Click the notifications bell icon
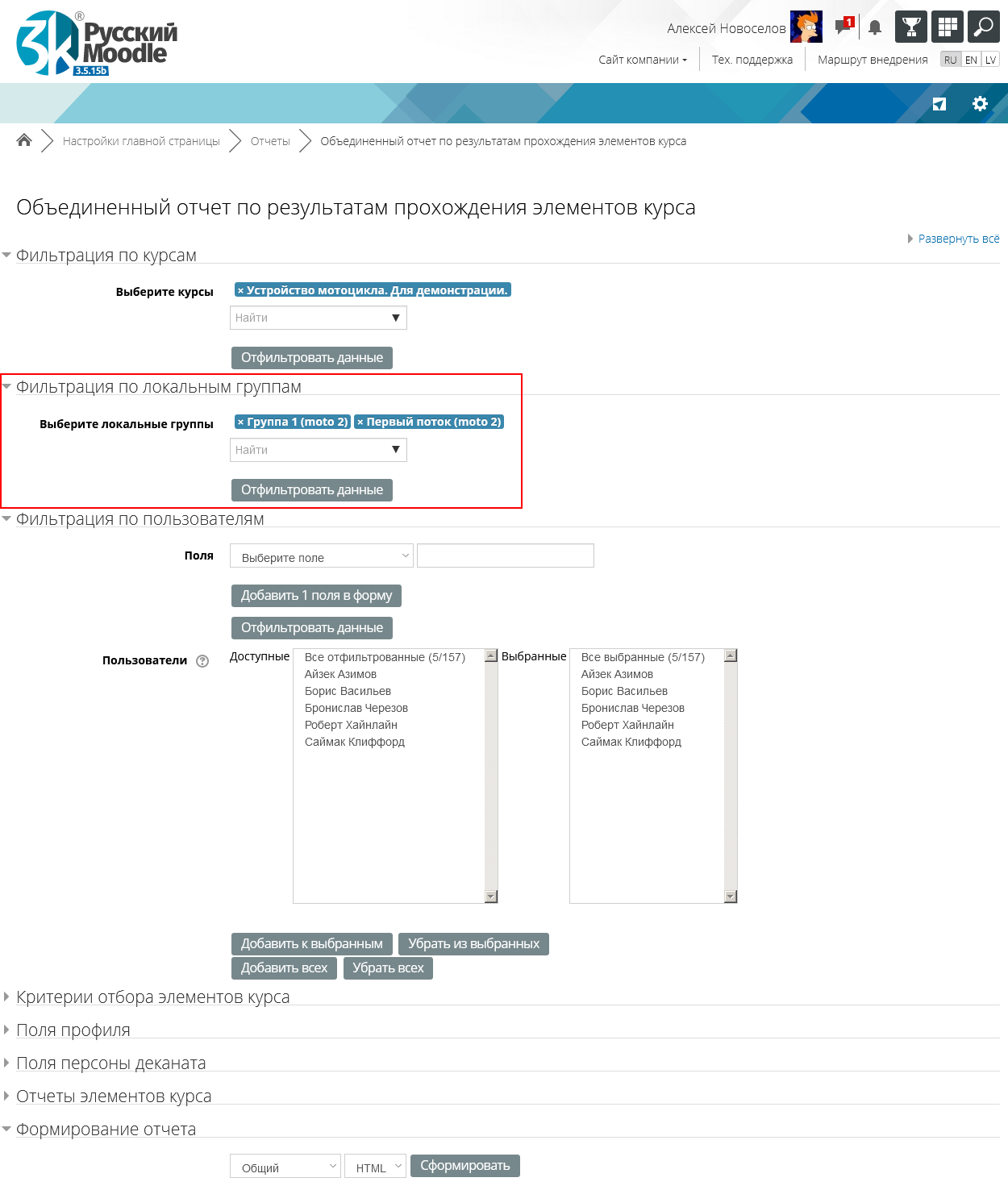Image resolution: width=1008 pixels, height=1186 pixels. click(875, 28)
